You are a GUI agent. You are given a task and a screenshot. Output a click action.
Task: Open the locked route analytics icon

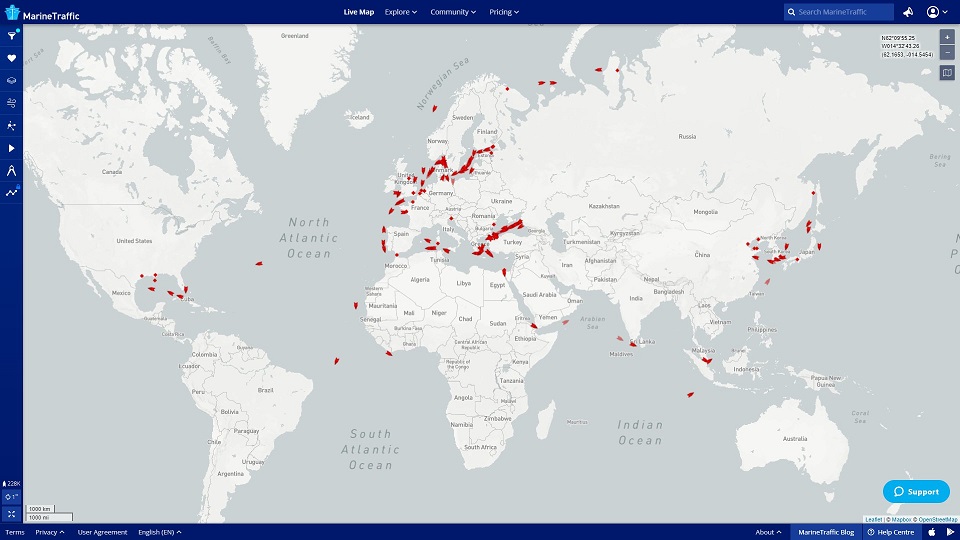coord(11,192)
